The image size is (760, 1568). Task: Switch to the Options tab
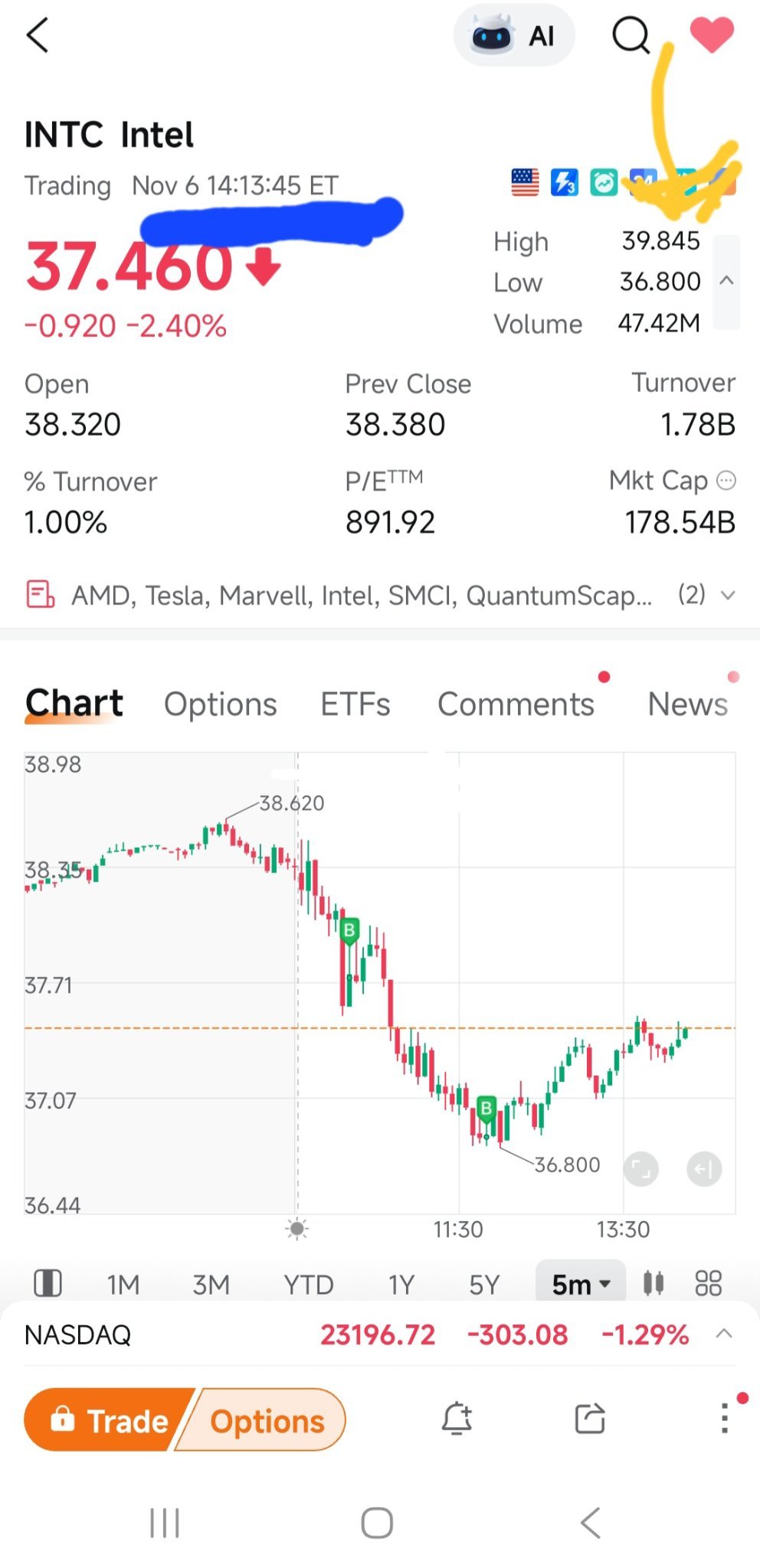(x=221, y=704)
